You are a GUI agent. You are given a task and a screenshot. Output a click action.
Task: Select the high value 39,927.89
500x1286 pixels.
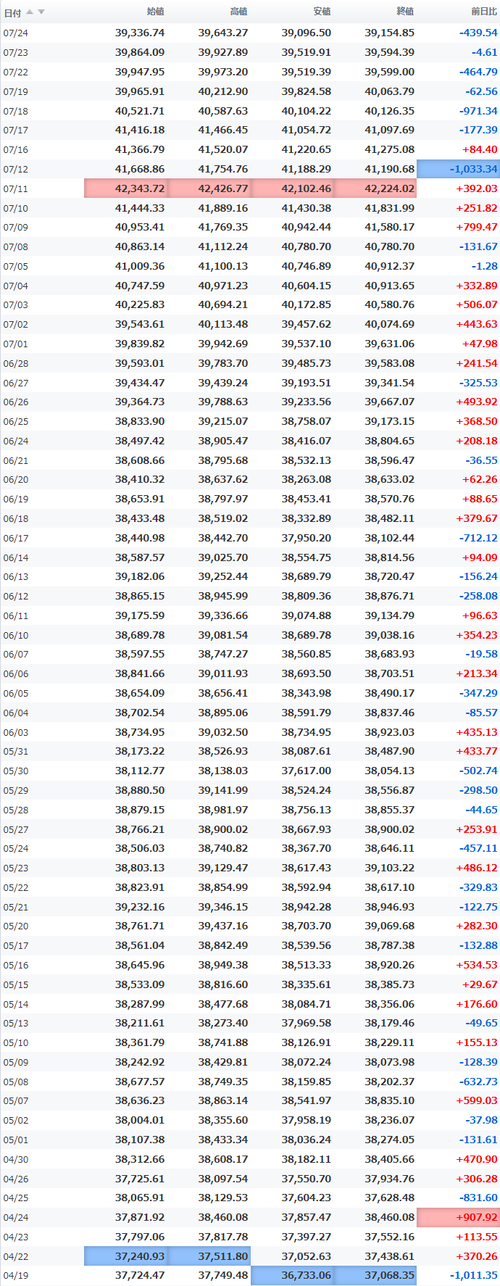coord(223,52)
